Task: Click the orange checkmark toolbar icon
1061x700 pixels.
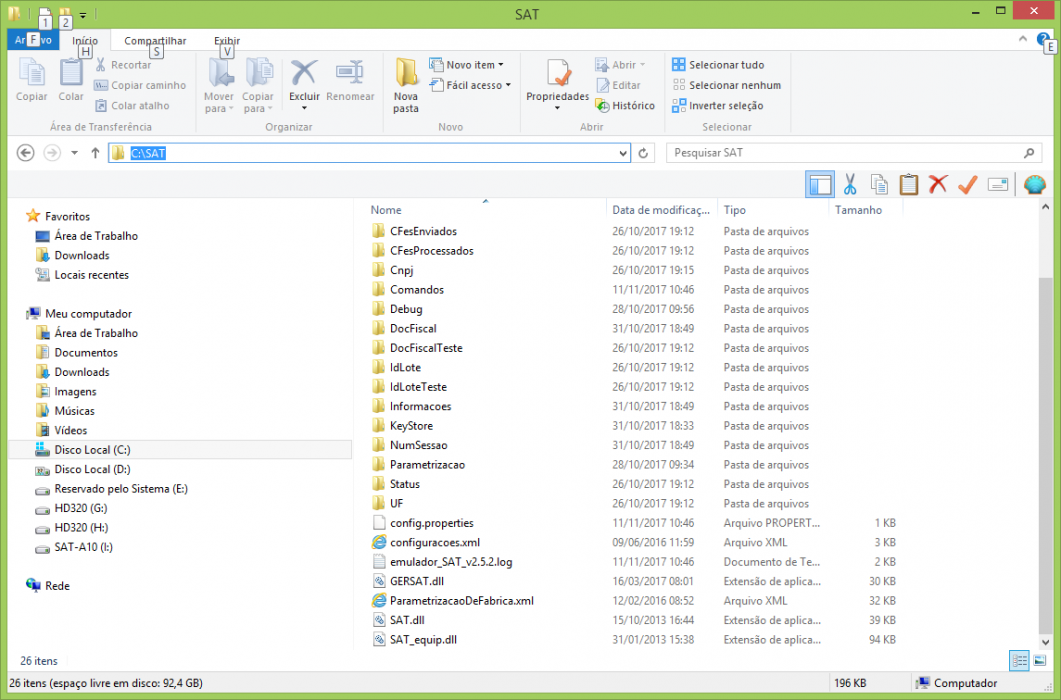Action: point(968,183)
